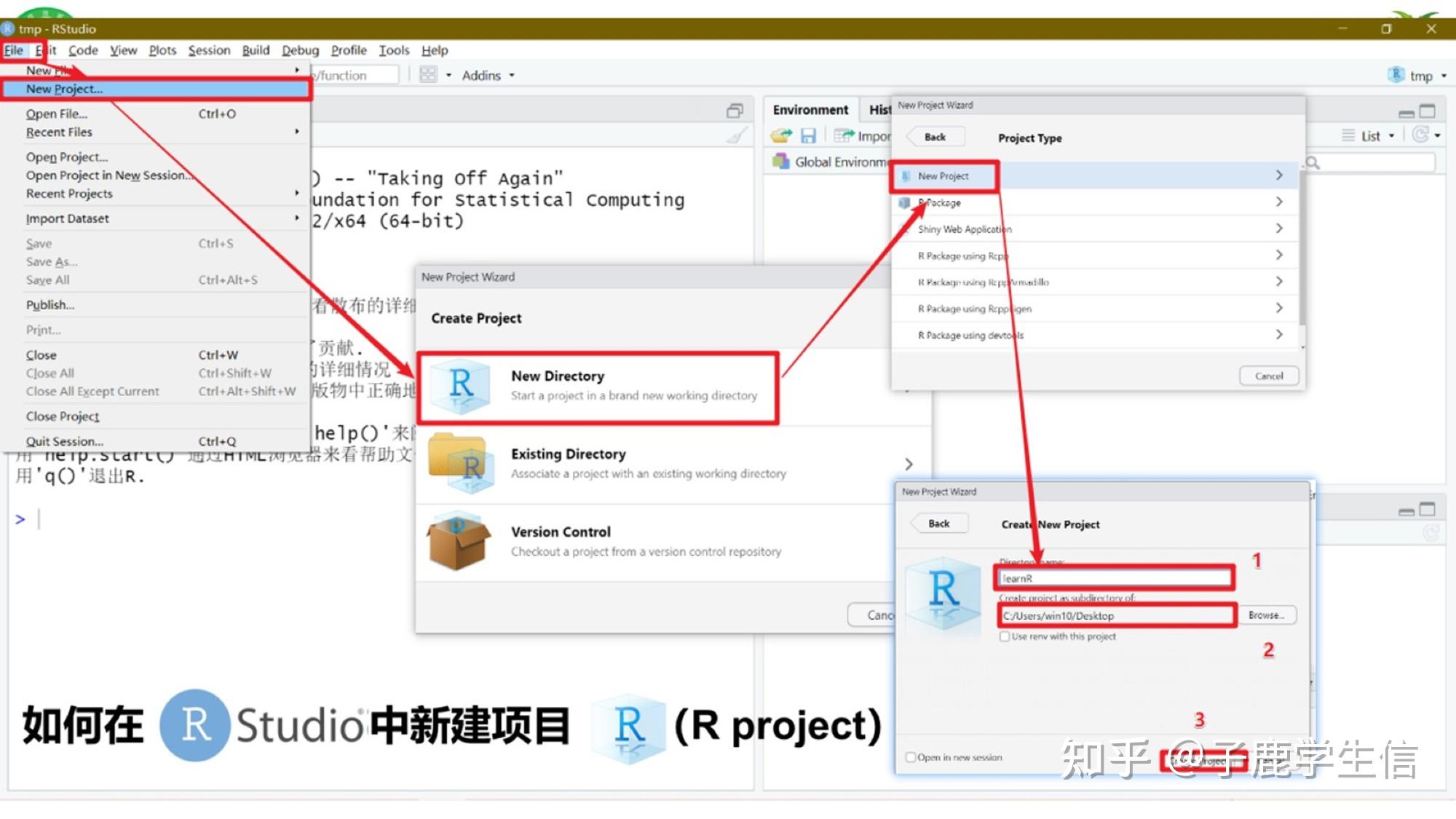Click the refresh icon in Environment panel
This screenshot has height=819, width=1456.
coord(1422,135)
